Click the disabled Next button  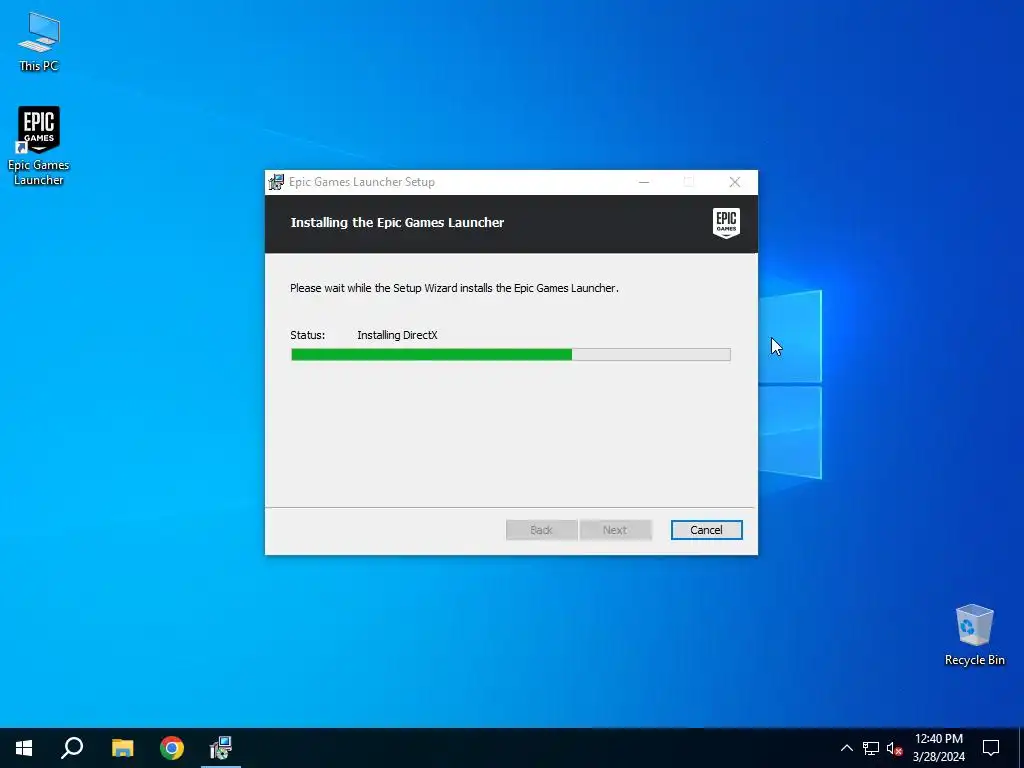pos(615,530)
